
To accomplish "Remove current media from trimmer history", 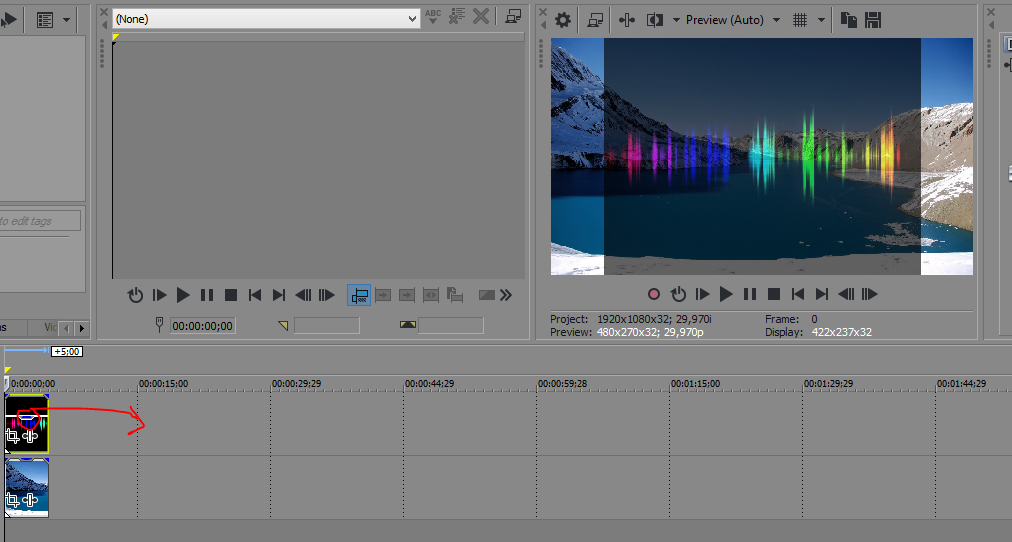I will tap(481, 17).
